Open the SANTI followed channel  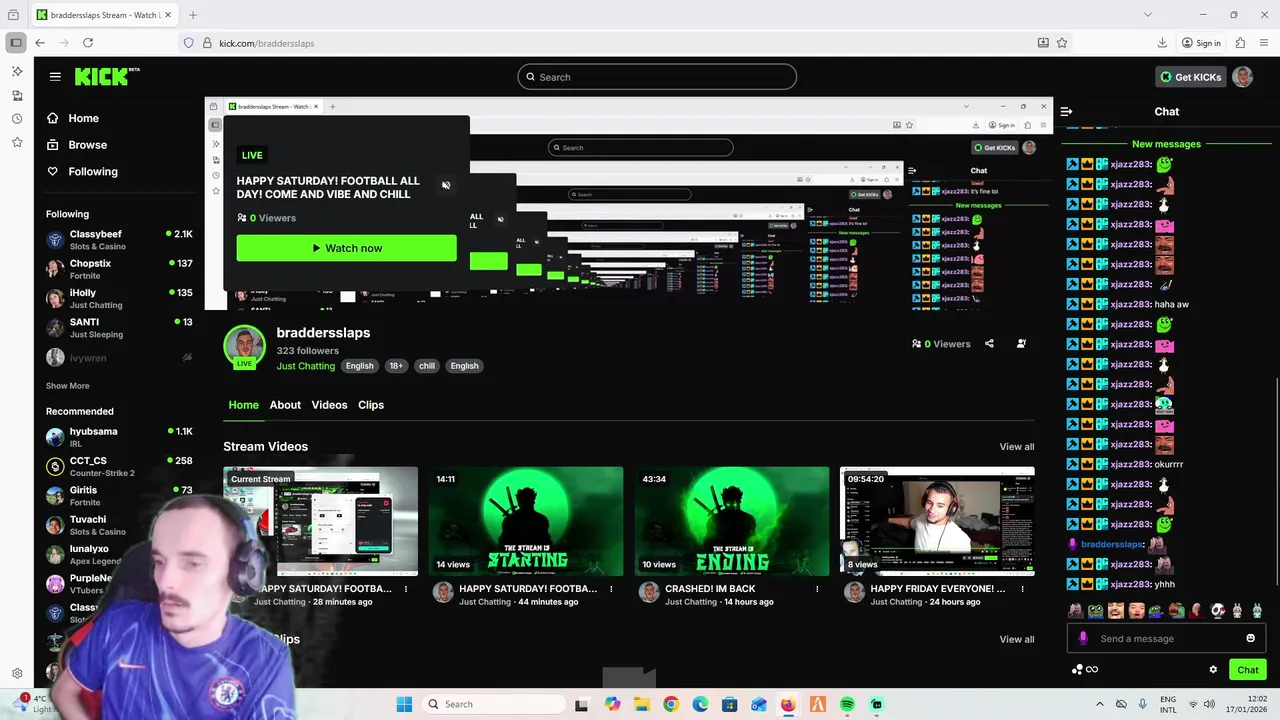(119, 328)
